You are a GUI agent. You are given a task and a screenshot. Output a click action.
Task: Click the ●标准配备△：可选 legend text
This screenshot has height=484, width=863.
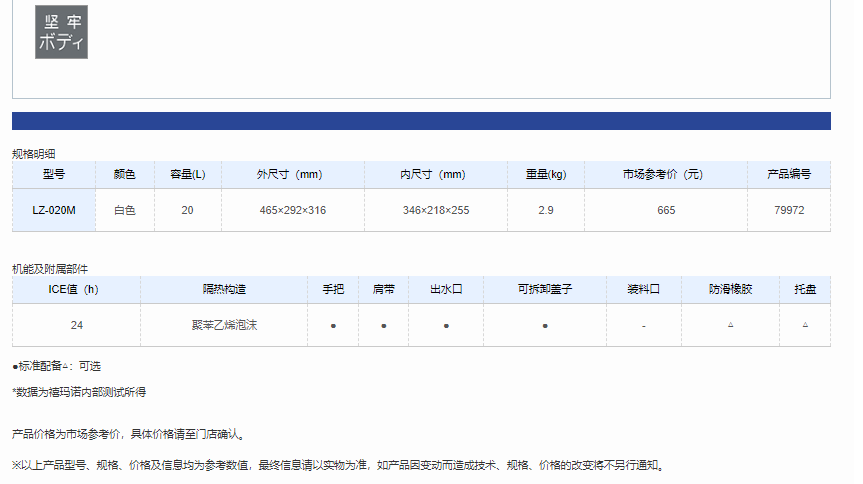pos(57,366)
